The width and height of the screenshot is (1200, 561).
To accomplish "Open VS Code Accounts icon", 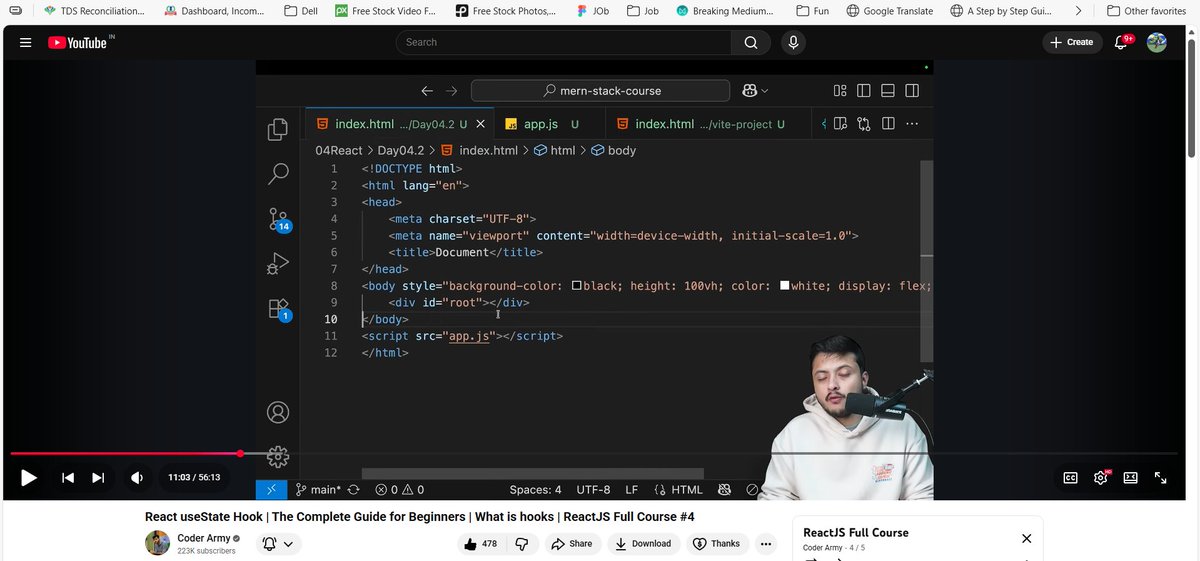I will (x=278, y=412).
